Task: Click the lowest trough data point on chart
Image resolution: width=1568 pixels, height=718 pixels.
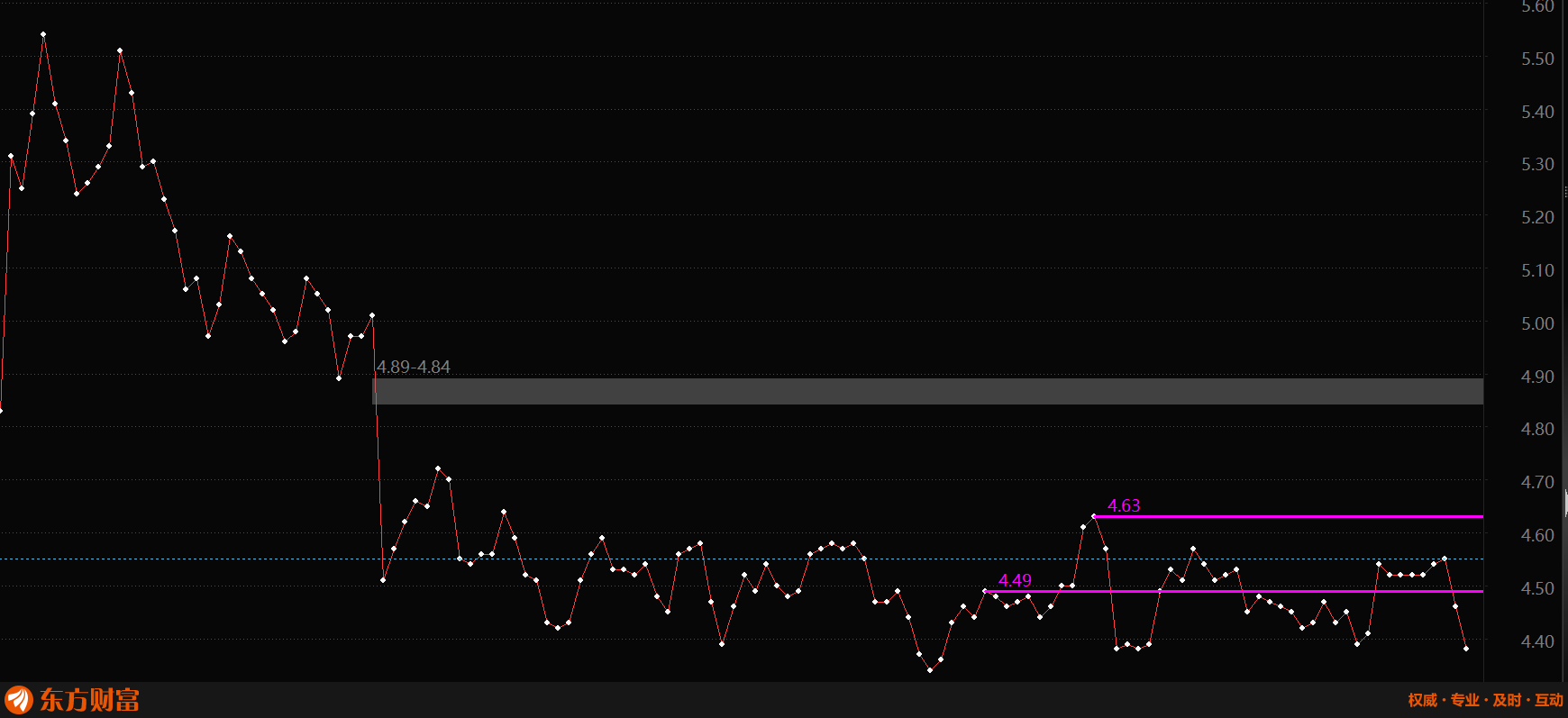Action: pyautogui.click(x=930, y=670)
